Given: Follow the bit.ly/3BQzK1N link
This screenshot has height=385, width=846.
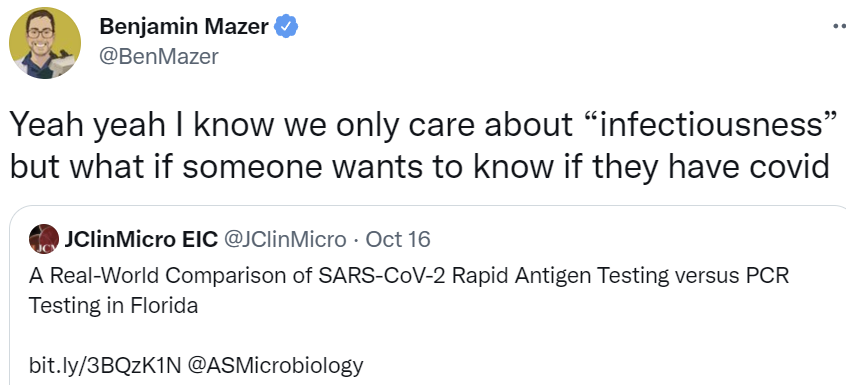Looking at the screenshot, I should click(x=105, y=366).
